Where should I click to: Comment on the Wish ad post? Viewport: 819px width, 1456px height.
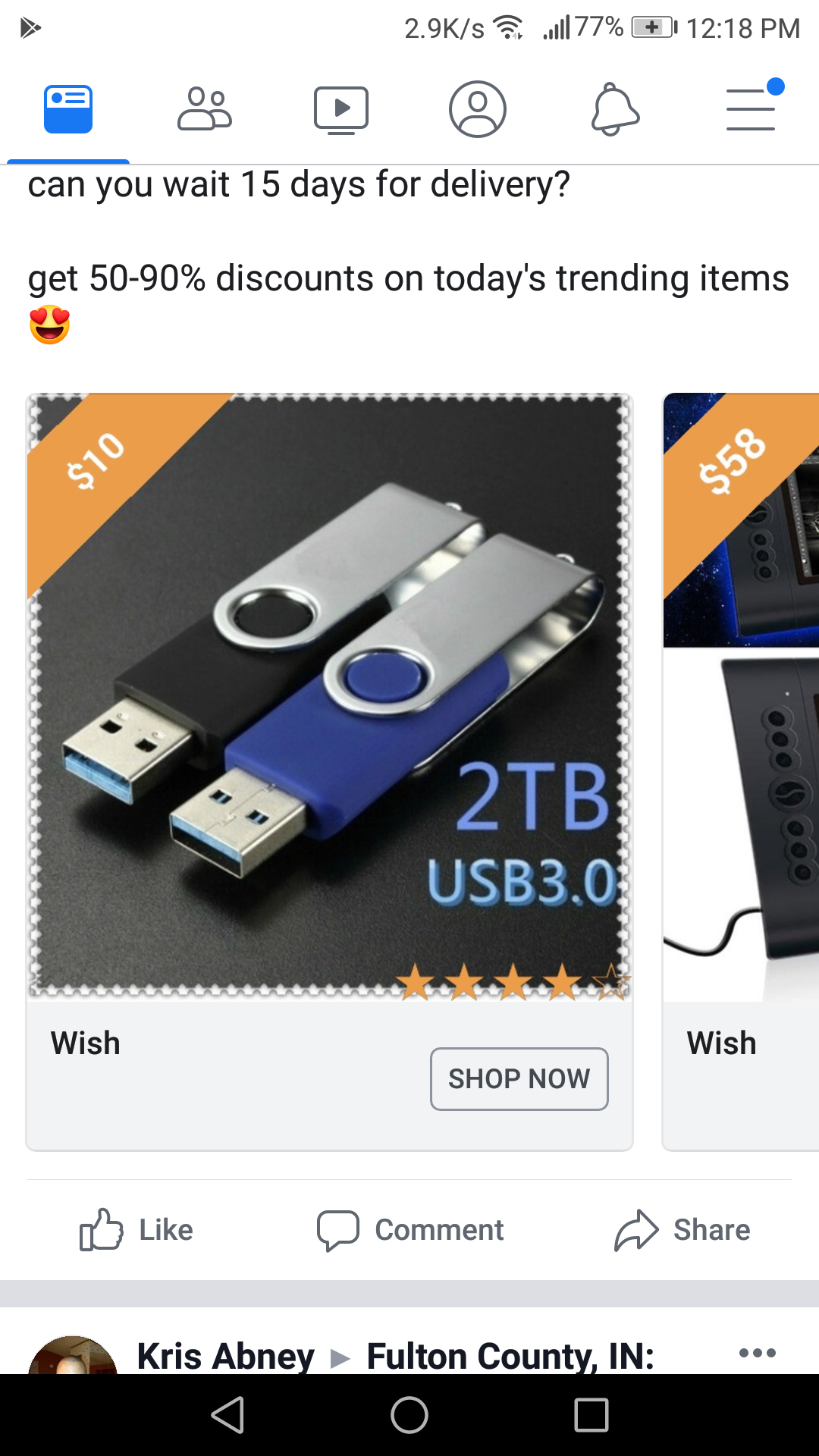410,1230
